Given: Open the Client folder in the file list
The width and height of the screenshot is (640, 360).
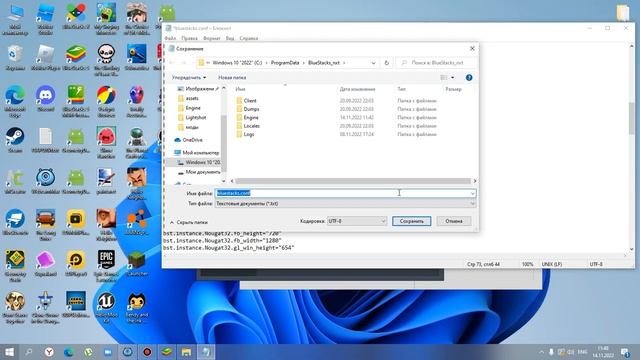Looking at the screenshot, I should 250,100.
